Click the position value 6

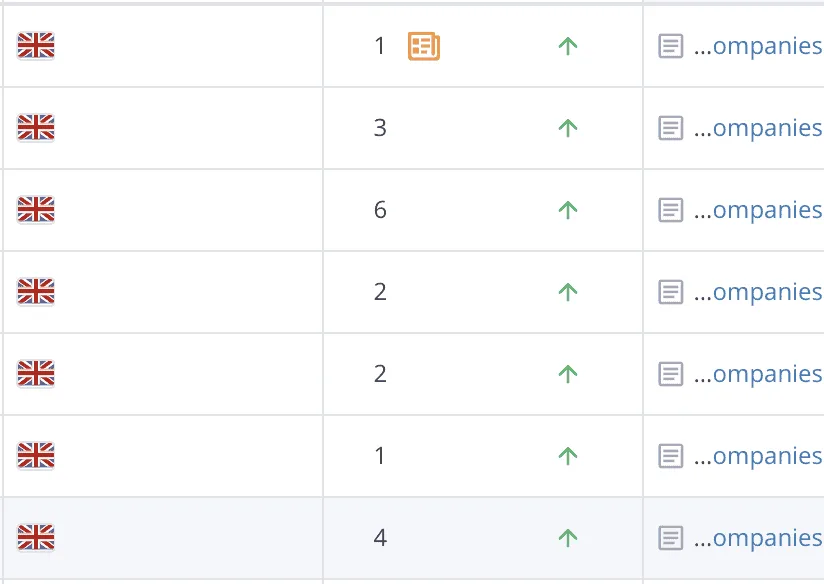380,210
